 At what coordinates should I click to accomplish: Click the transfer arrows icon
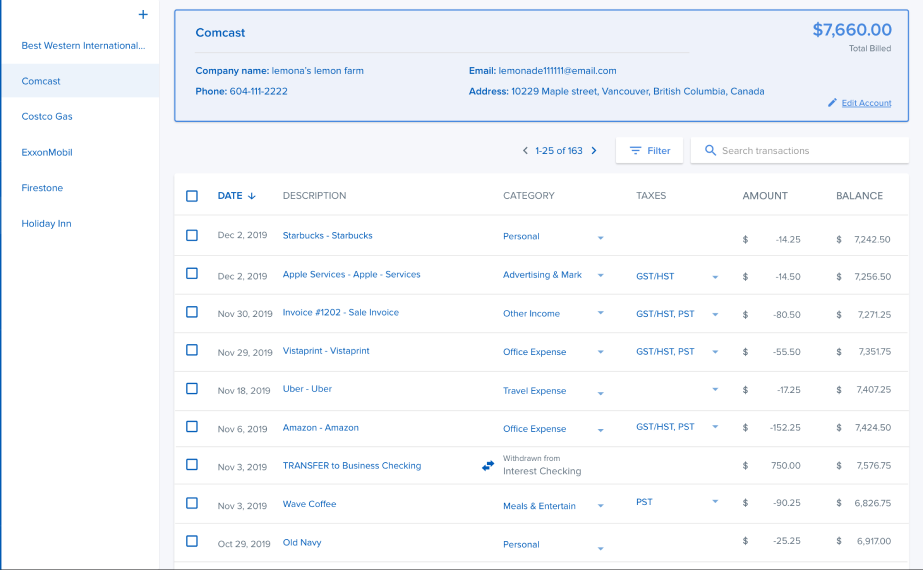click(488, 466)
